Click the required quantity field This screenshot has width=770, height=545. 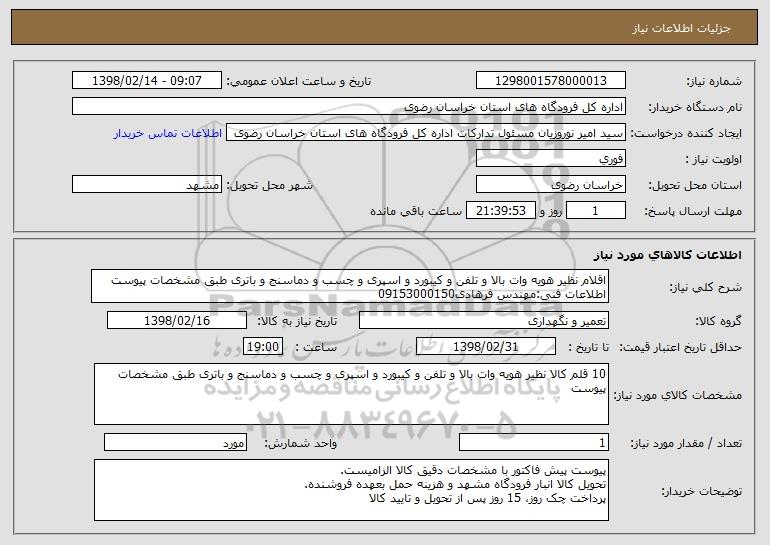pos(534,442)
